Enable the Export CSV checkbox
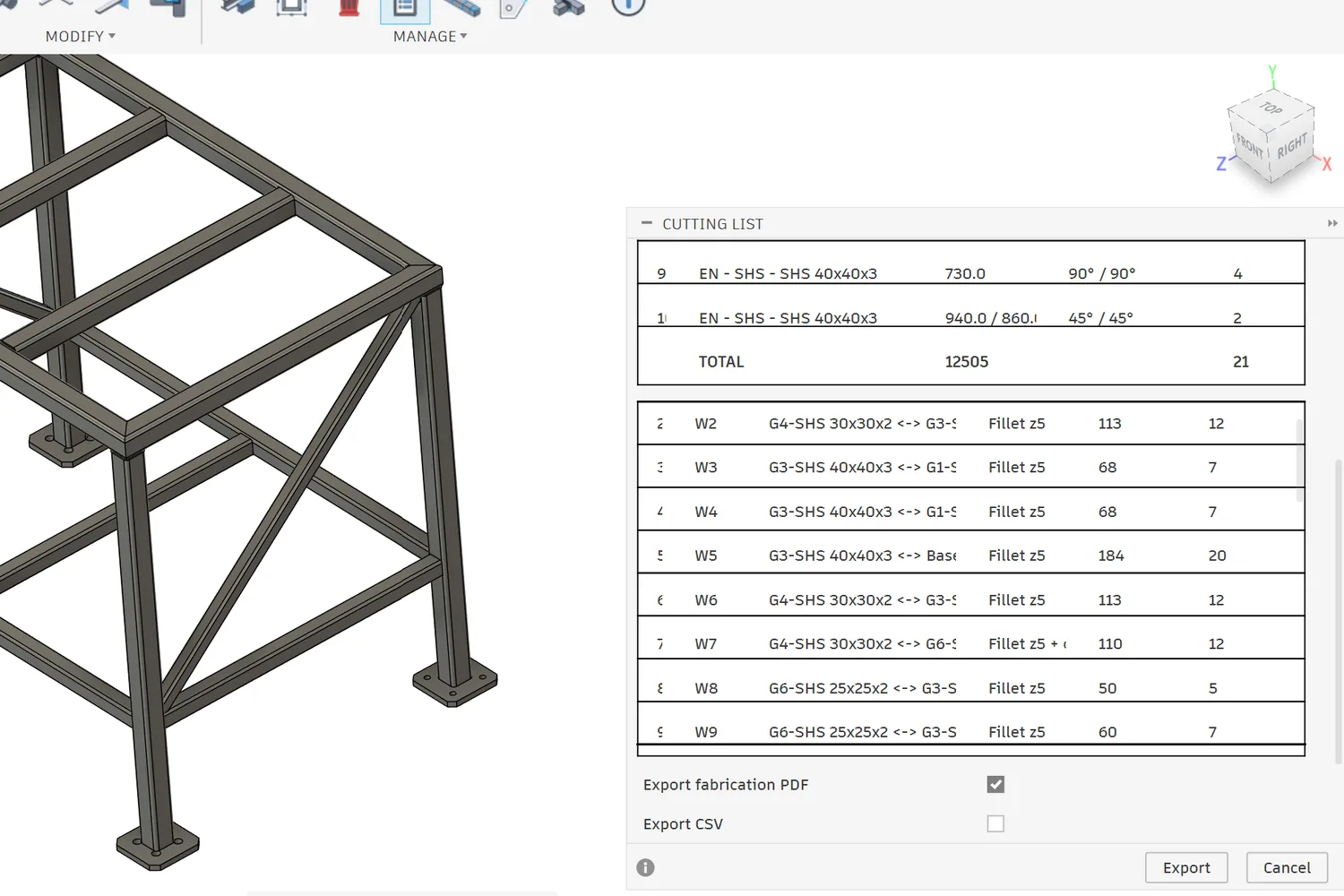The image size is (1344, 896). [x=995, y=823]
